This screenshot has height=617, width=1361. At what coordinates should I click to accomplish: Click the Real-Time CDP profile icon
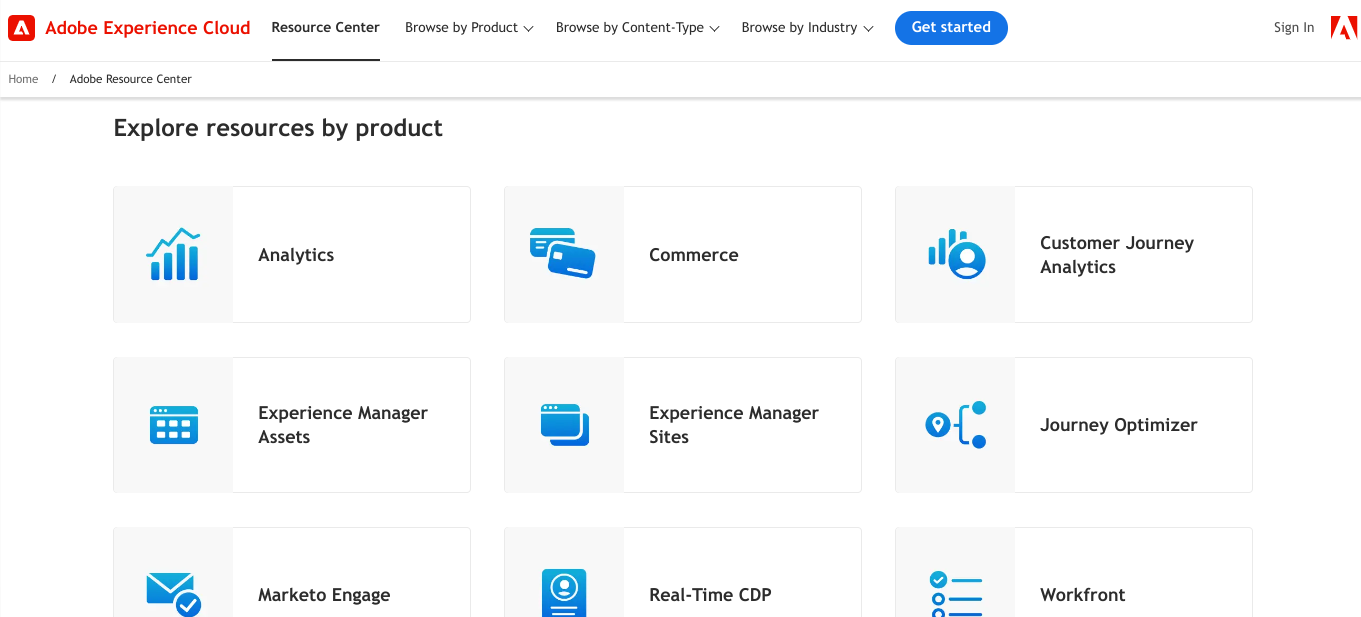click(x=564, y=593)
